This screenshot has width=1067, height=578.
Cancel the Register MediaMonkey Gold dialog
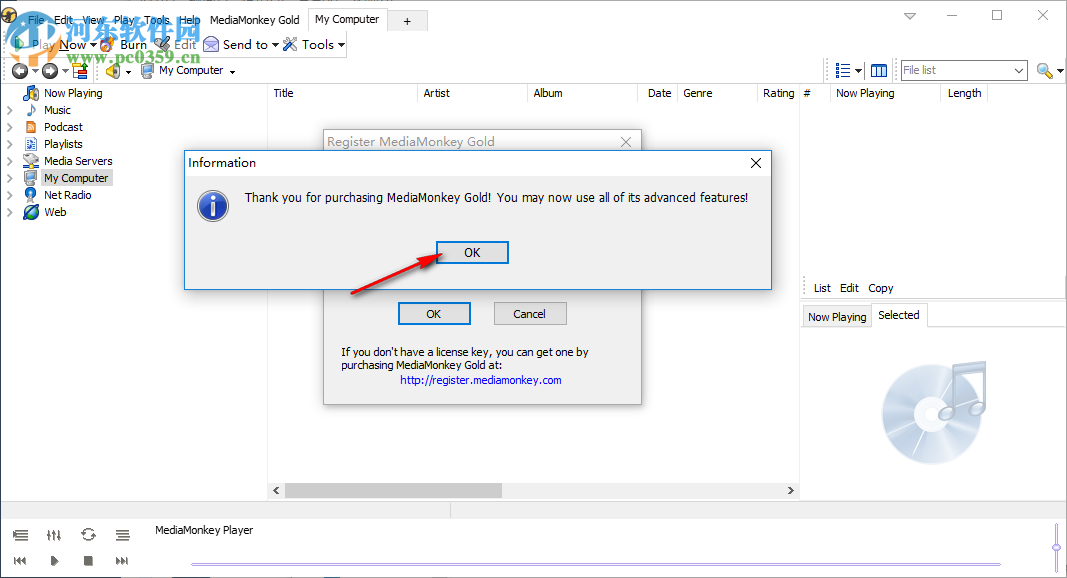[x=529, y=314]
